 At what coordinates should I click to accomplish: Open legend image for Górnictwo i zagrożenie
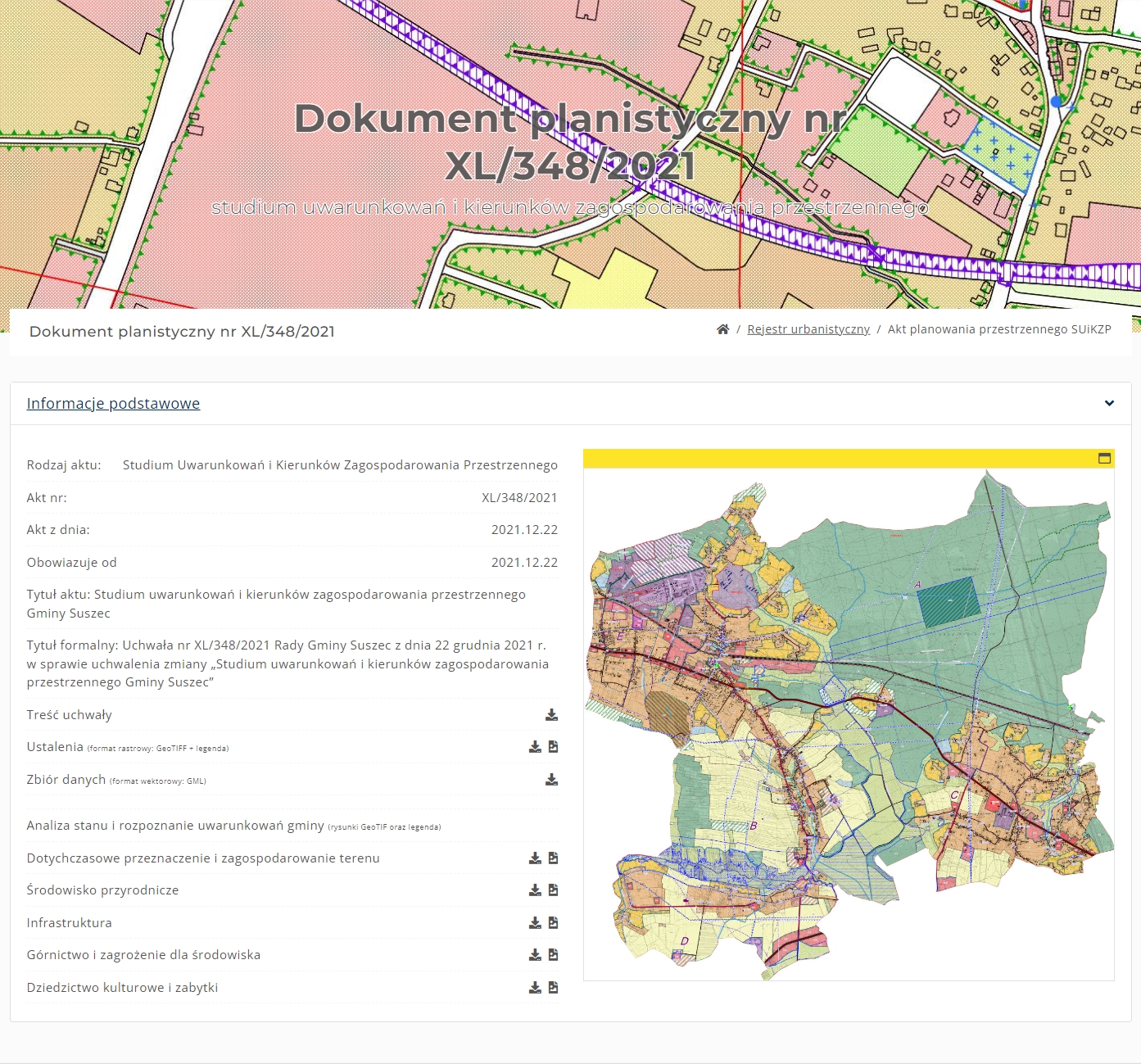click(x=554, y=955)
